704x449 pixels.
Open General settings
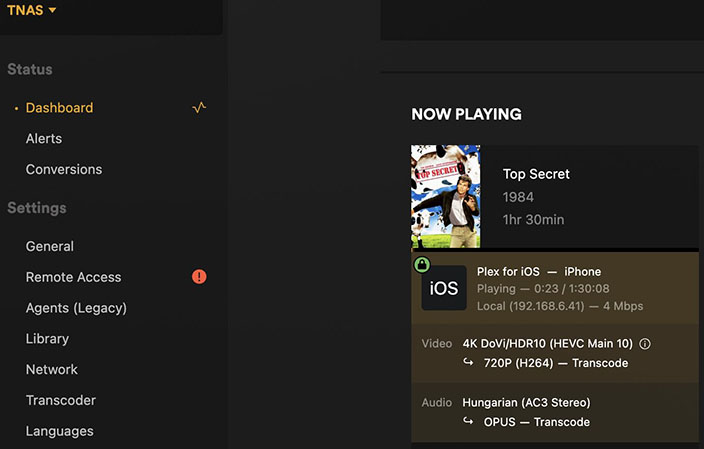point(49,247)
